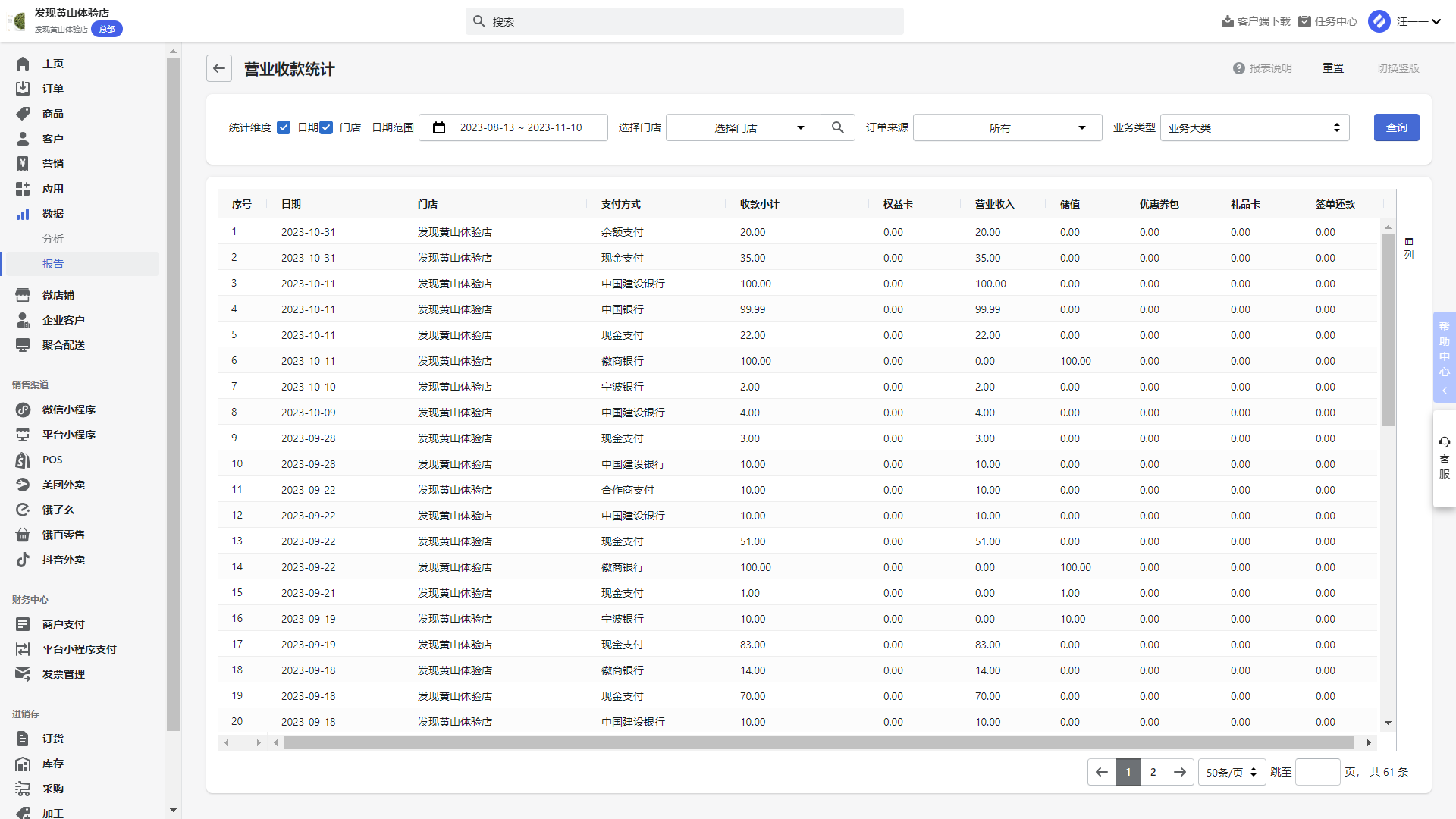
Task: Click the horizontal table scrollbar
Action: [x=817, y=742]
